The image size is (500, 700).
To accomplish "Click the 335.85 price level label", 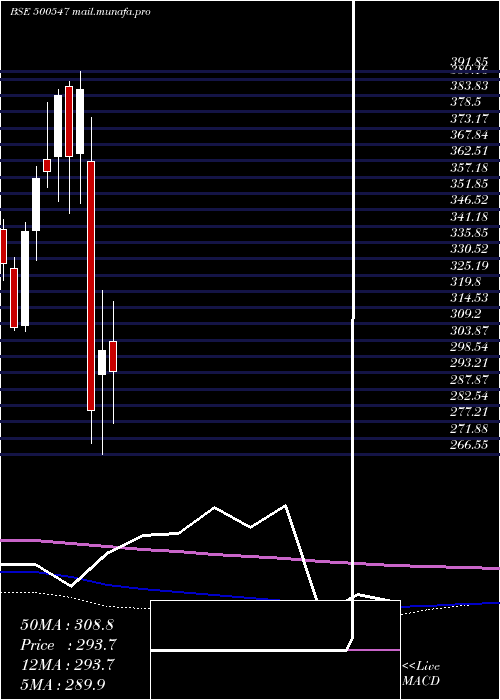I will pos(469,233).
